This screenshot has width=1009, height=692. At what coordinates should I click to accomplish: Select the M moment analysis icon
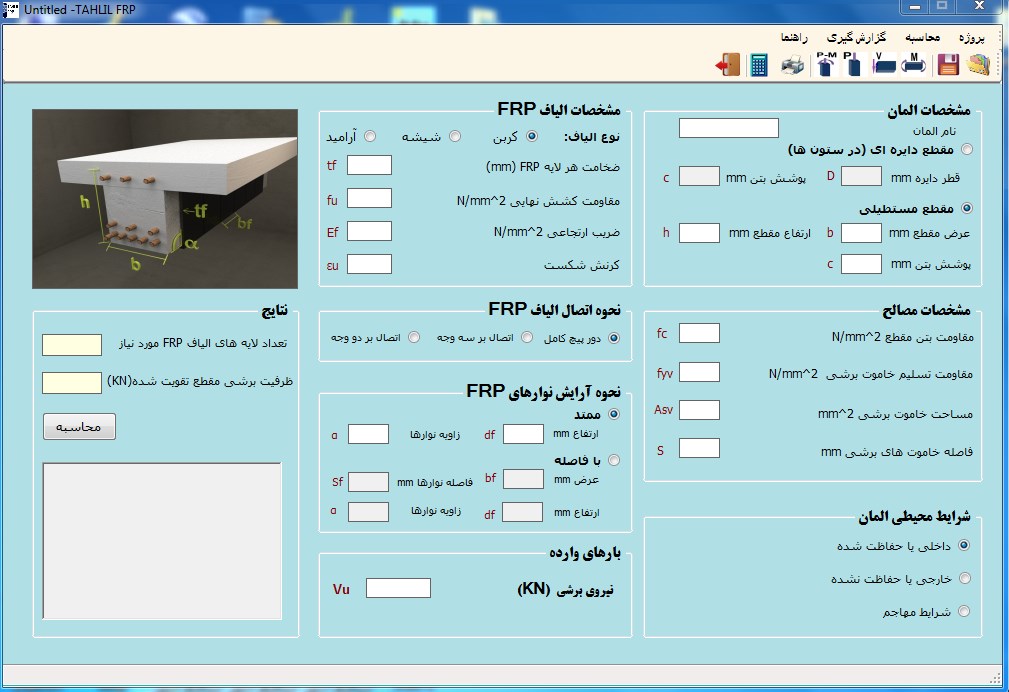[913, 65]
